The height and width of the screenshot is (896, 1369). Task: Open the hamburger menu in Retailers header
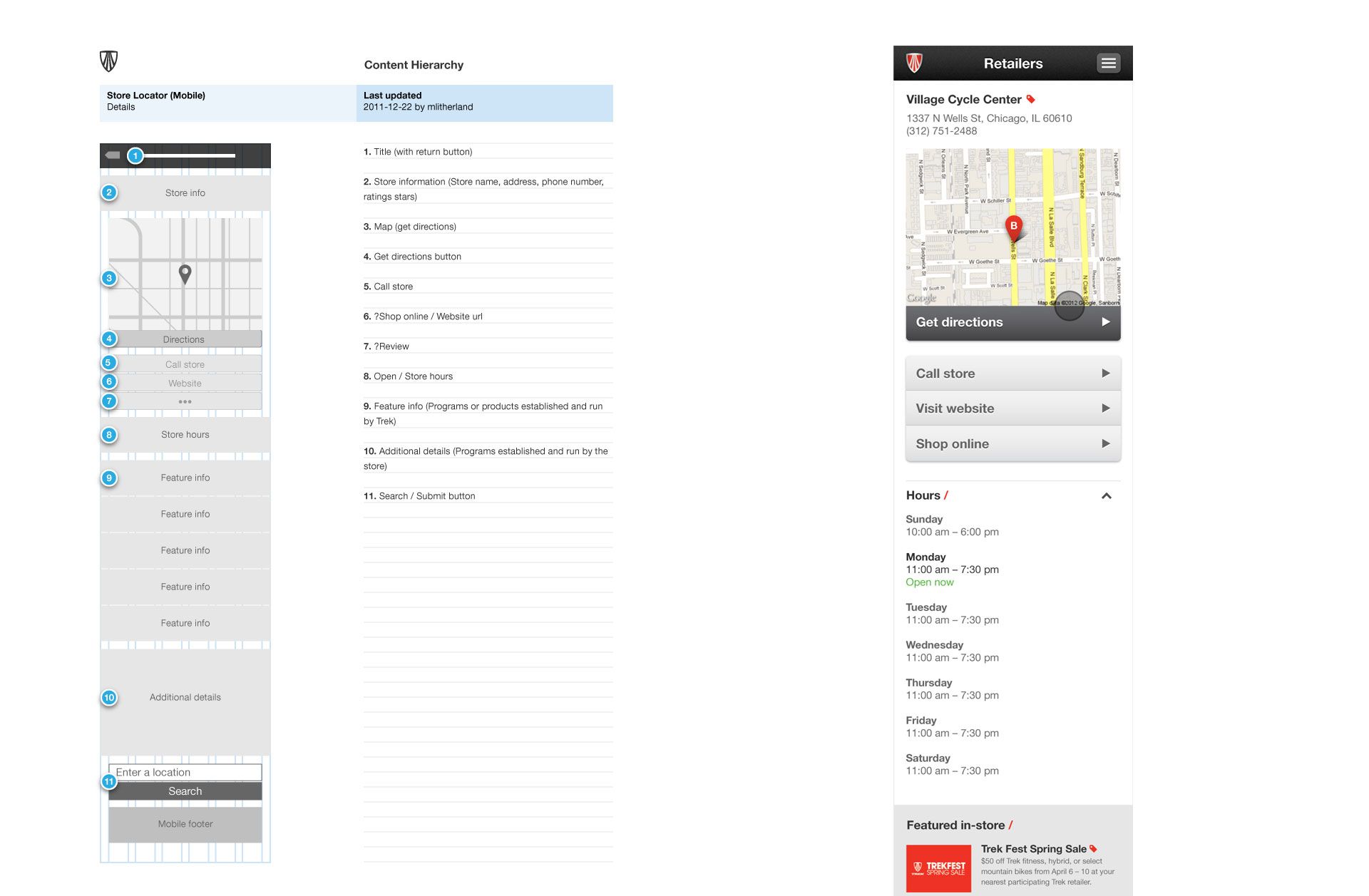(1108, 63)
